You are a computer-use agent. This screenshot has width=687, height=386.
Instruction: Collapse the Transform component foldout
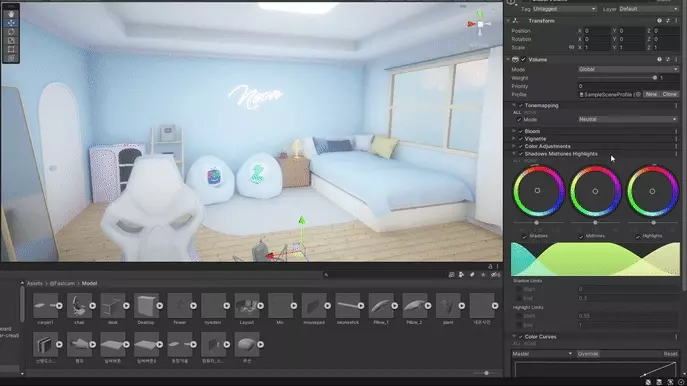pyautogui.click(x=508, y=21)
